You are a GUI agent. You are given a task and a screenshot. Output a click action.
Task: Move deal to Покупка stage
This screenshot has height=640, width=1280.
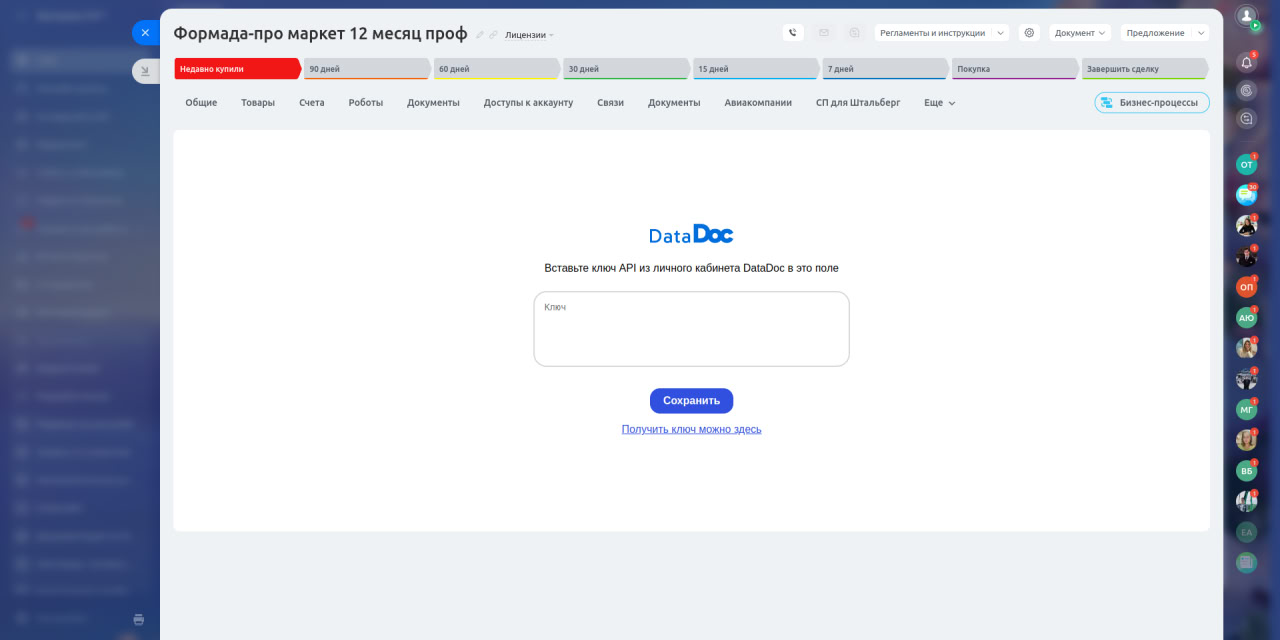point(1015,69)
